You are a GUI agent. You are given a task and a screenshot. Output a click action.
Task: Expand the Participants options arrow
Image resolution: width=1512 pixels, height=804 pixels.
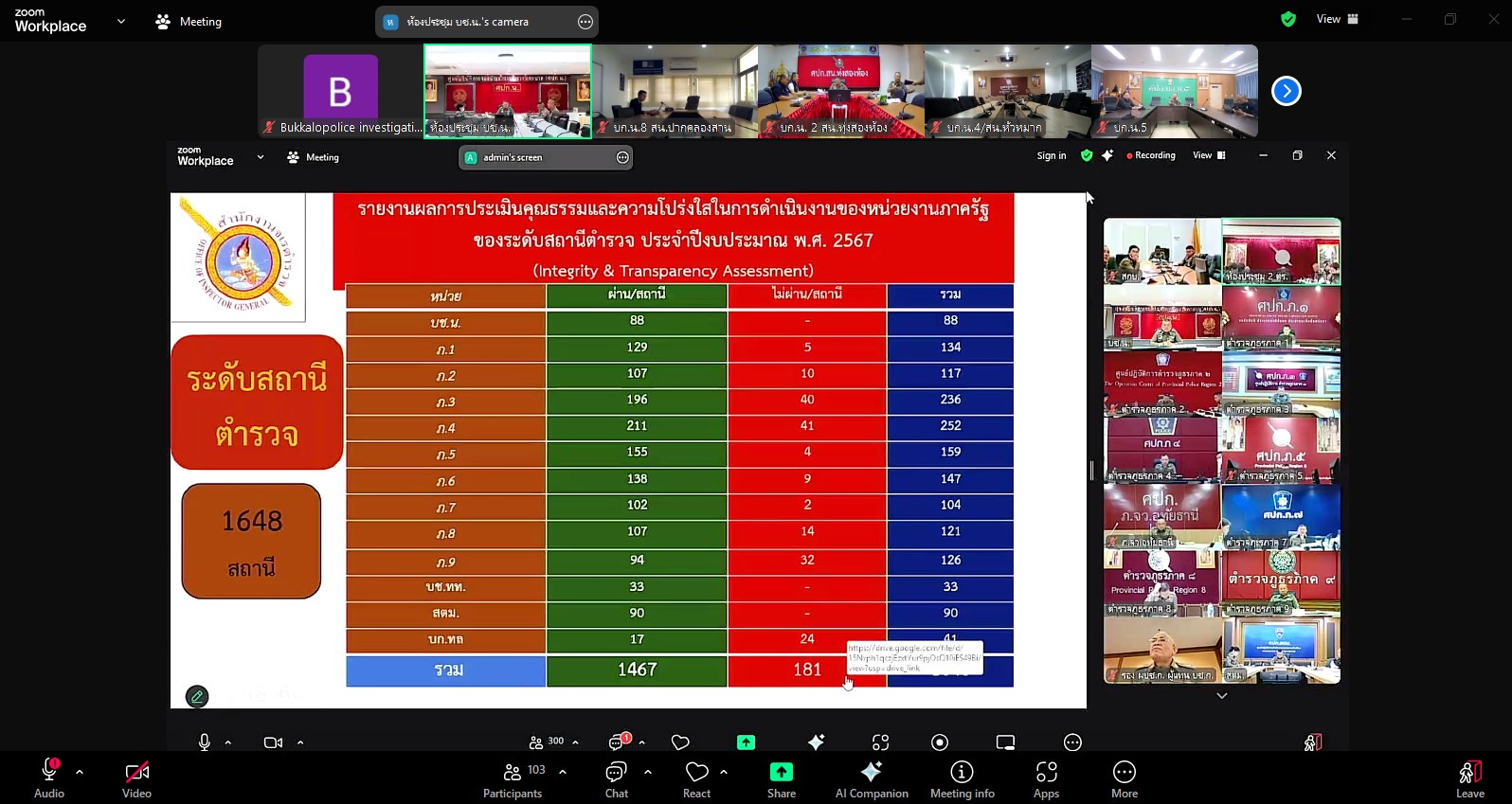point(563,772)
